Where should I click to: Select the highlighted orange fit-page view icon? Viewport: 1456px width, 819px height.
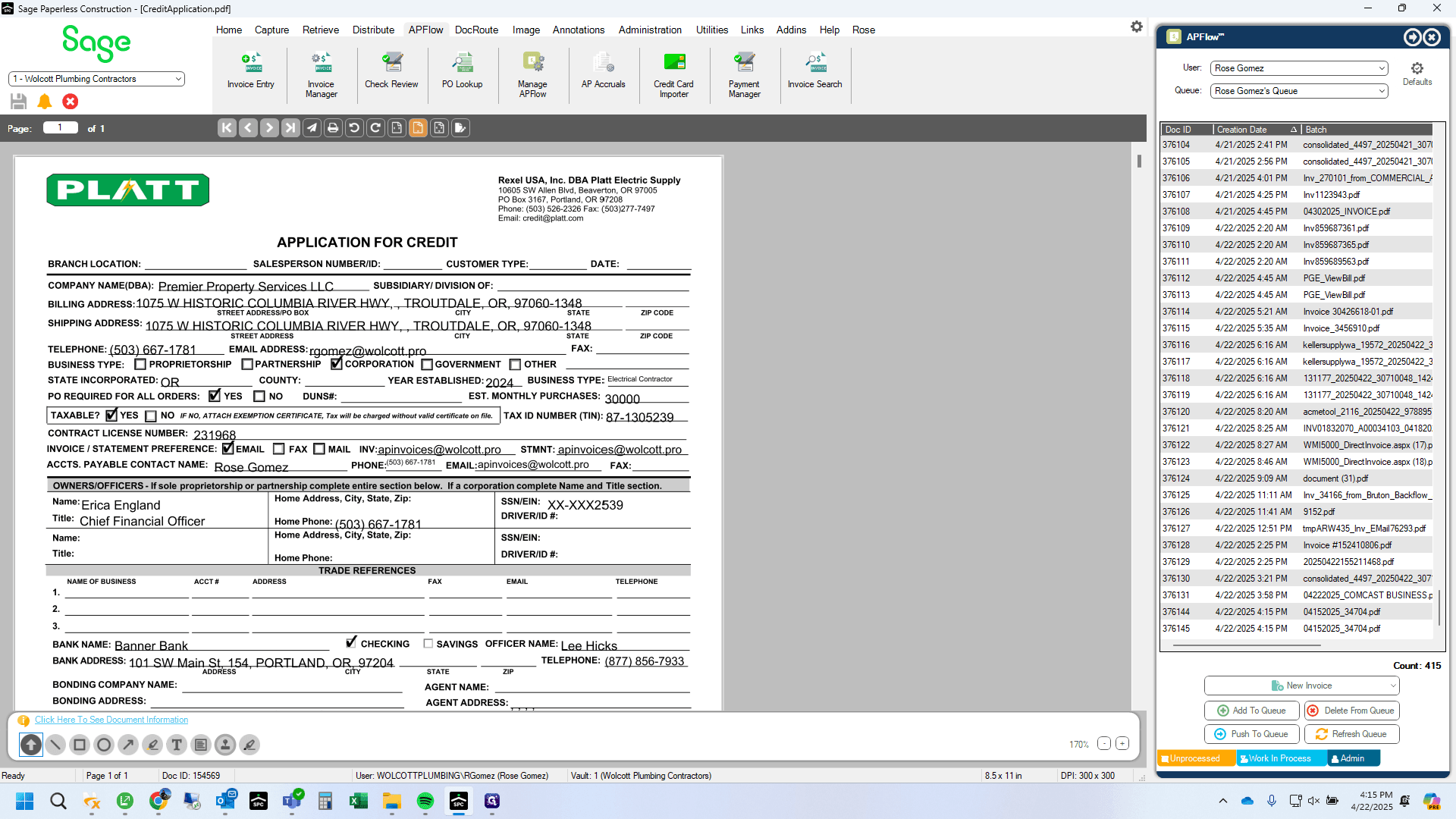(x=418, y=128)
